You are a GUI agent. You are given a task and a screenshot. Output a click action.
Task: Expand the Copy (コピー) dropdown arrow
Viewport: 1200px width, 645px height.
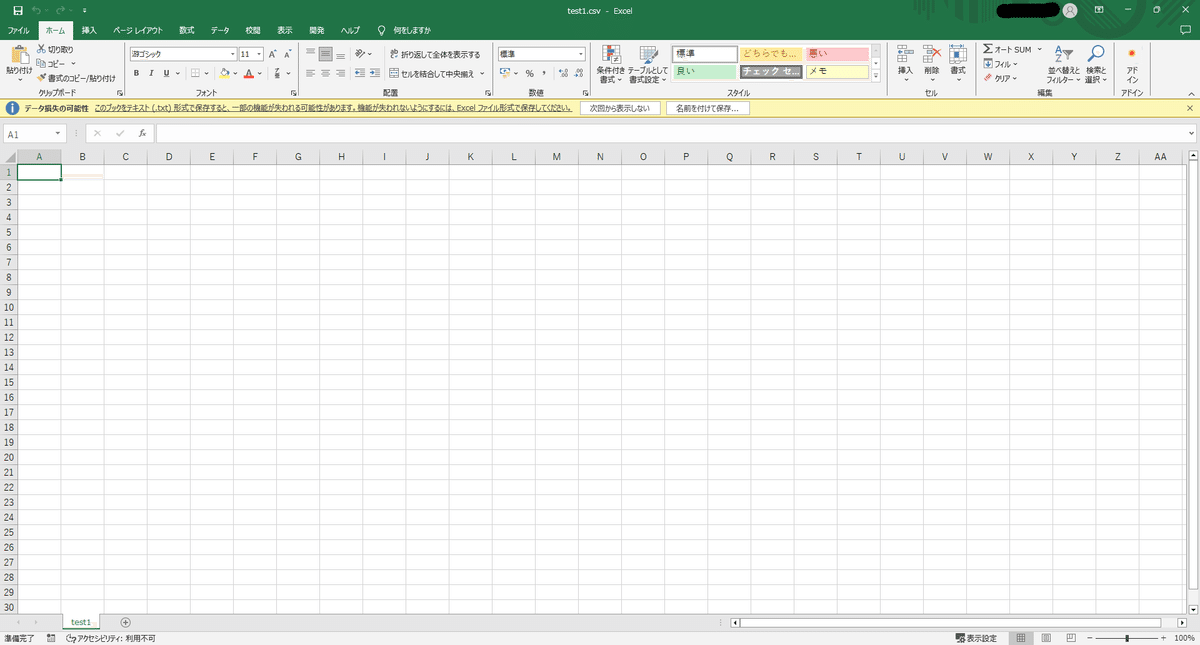(73, 63)
